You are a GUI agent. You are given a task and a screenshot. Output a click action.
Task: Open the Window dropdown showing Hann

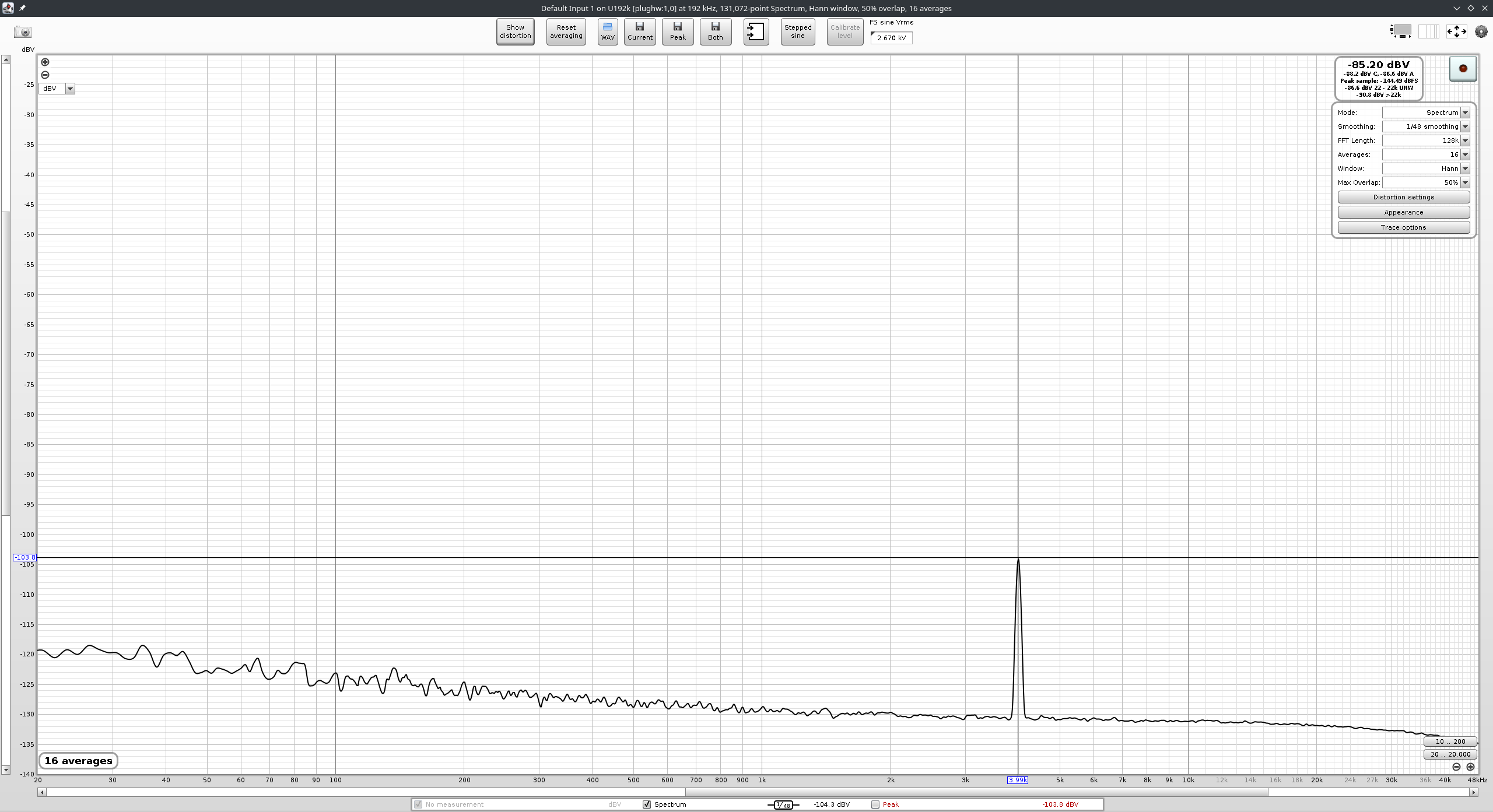(x=1426, y=168)
